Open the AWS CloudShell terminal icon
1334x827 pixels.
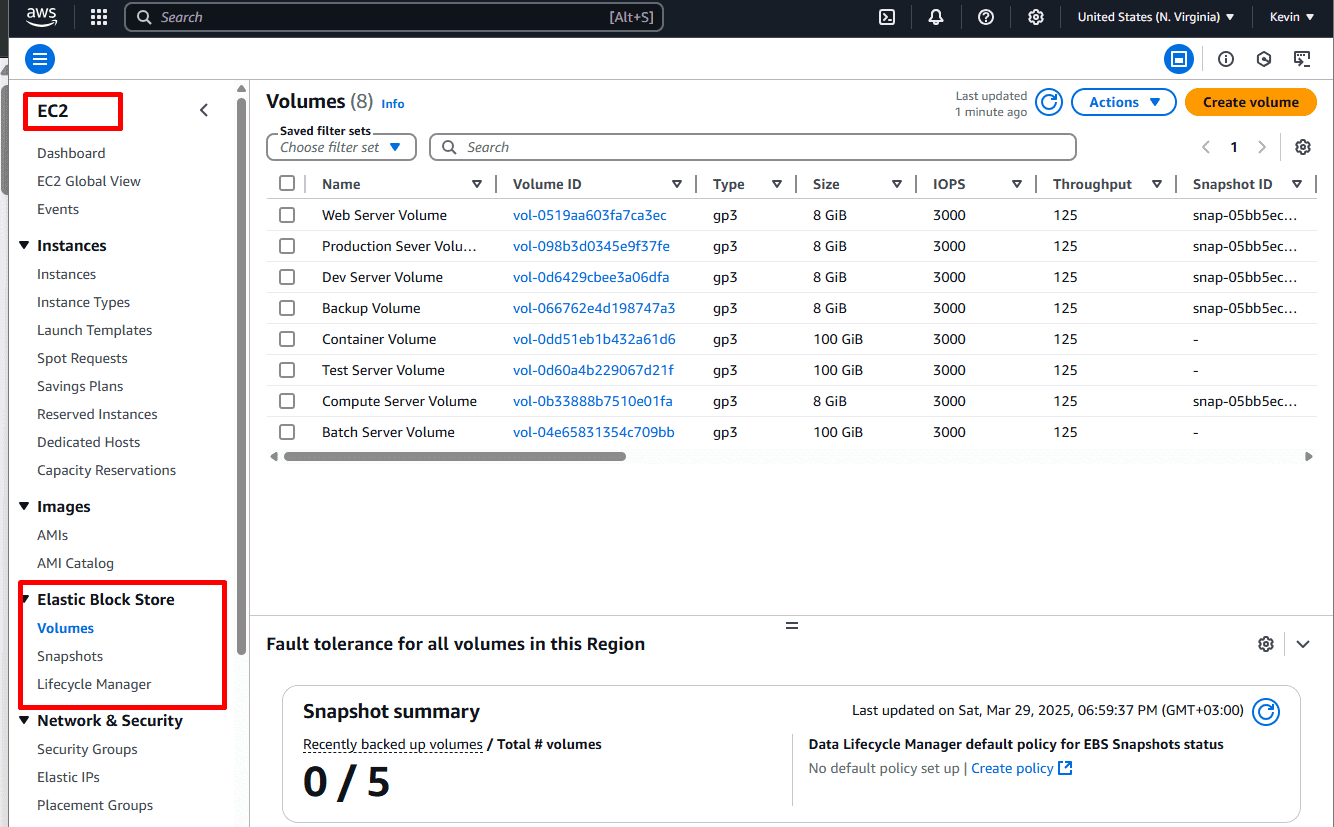[x=887, y=17]
